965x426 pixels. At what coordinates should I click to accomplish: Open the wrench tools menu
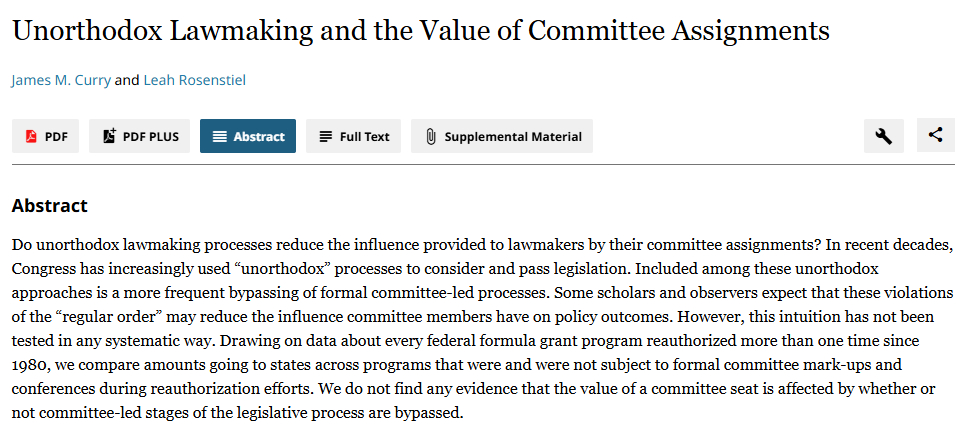[883, 136]
